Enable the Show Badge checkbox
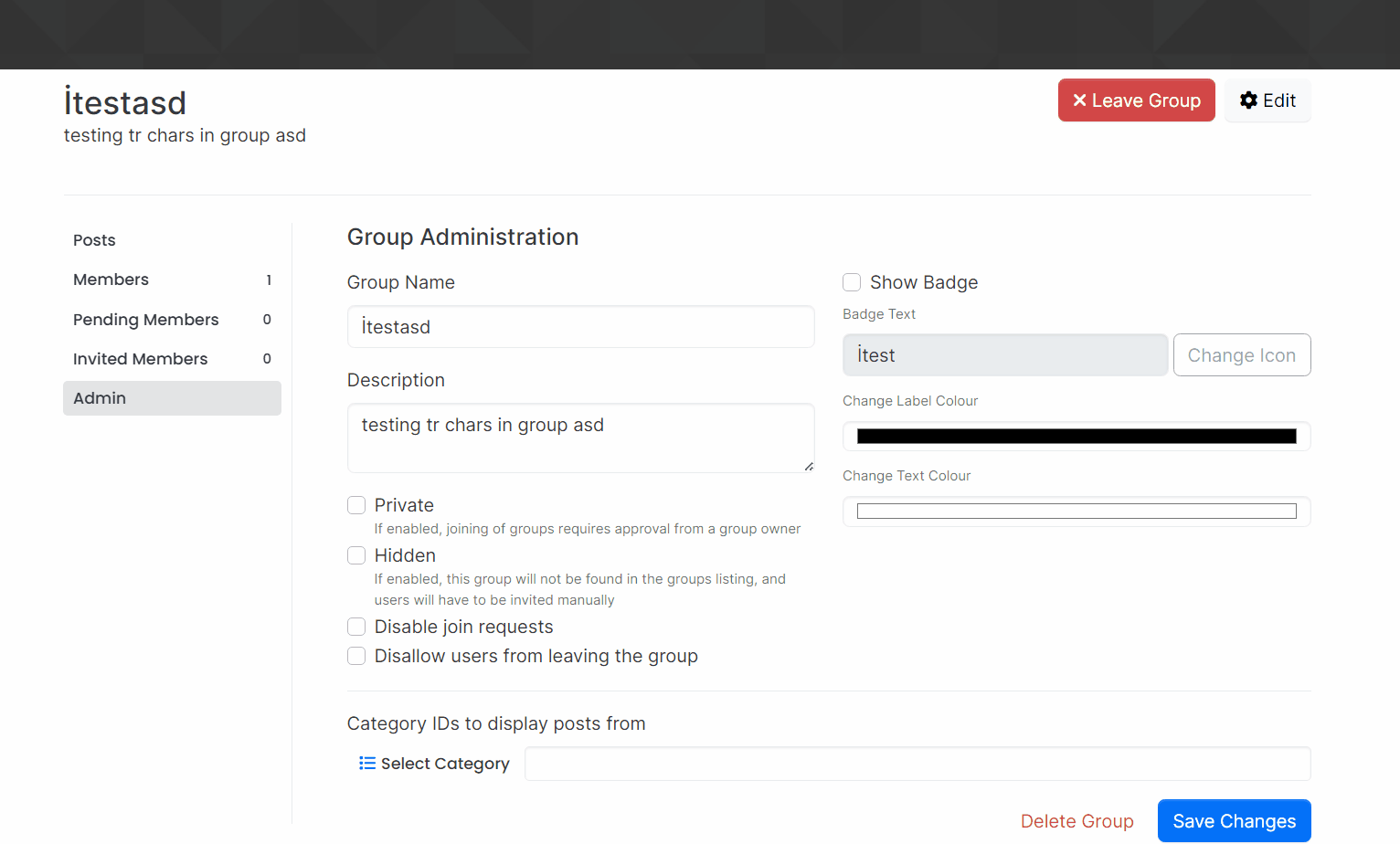The width and height of the screenshot is (1400, 844). [x=852, y=282]
